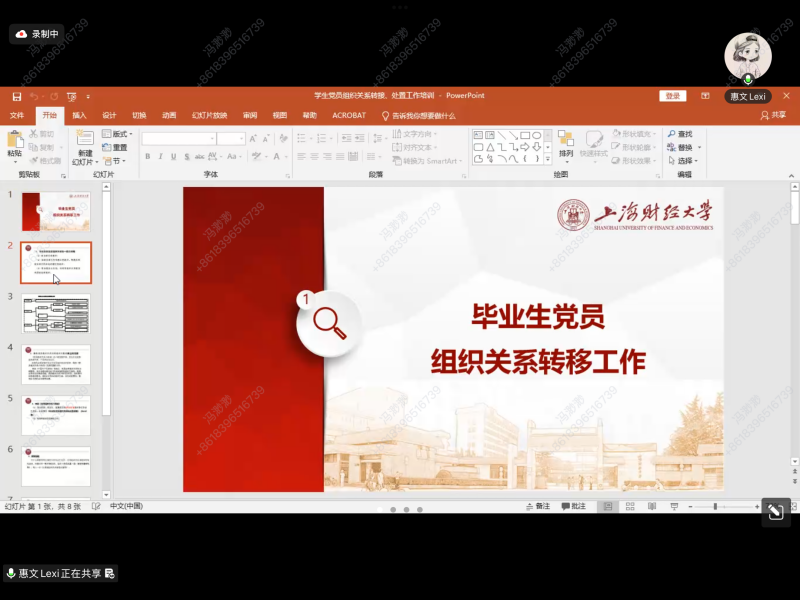Click the Undo arrow icon
This screenshot has height=600, width=800.
[x=34, y=96]
